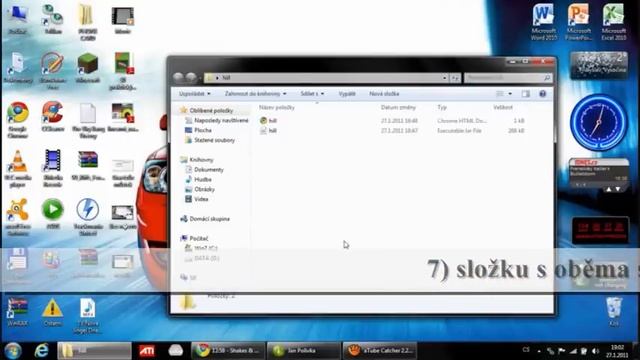Click the weather gadget
The width and height of the screenshot is (640, 360).
[x=599, y=65]
